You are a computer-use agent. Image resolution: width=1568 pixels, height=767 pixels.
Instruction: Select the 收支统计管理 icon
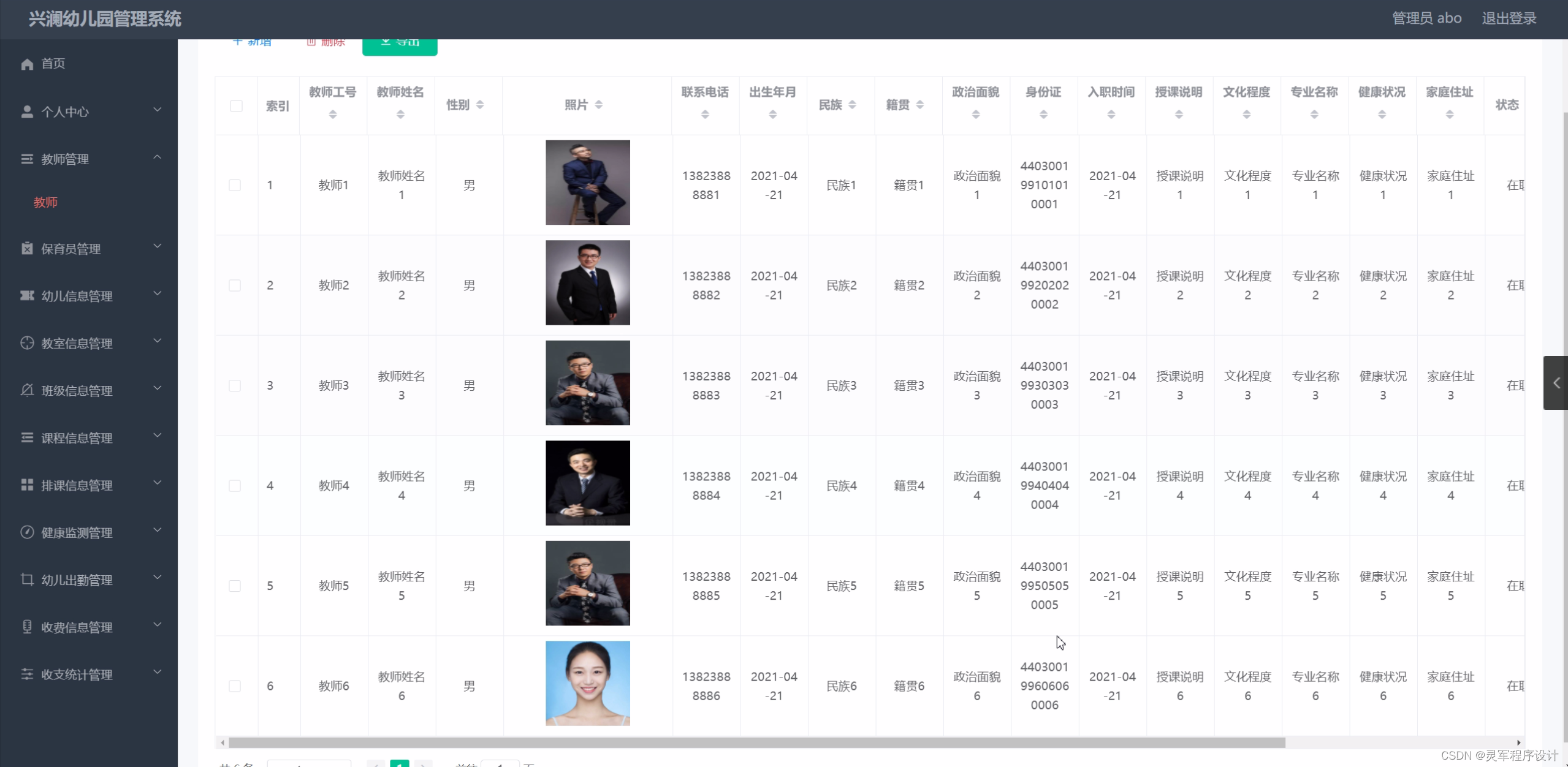26,674
